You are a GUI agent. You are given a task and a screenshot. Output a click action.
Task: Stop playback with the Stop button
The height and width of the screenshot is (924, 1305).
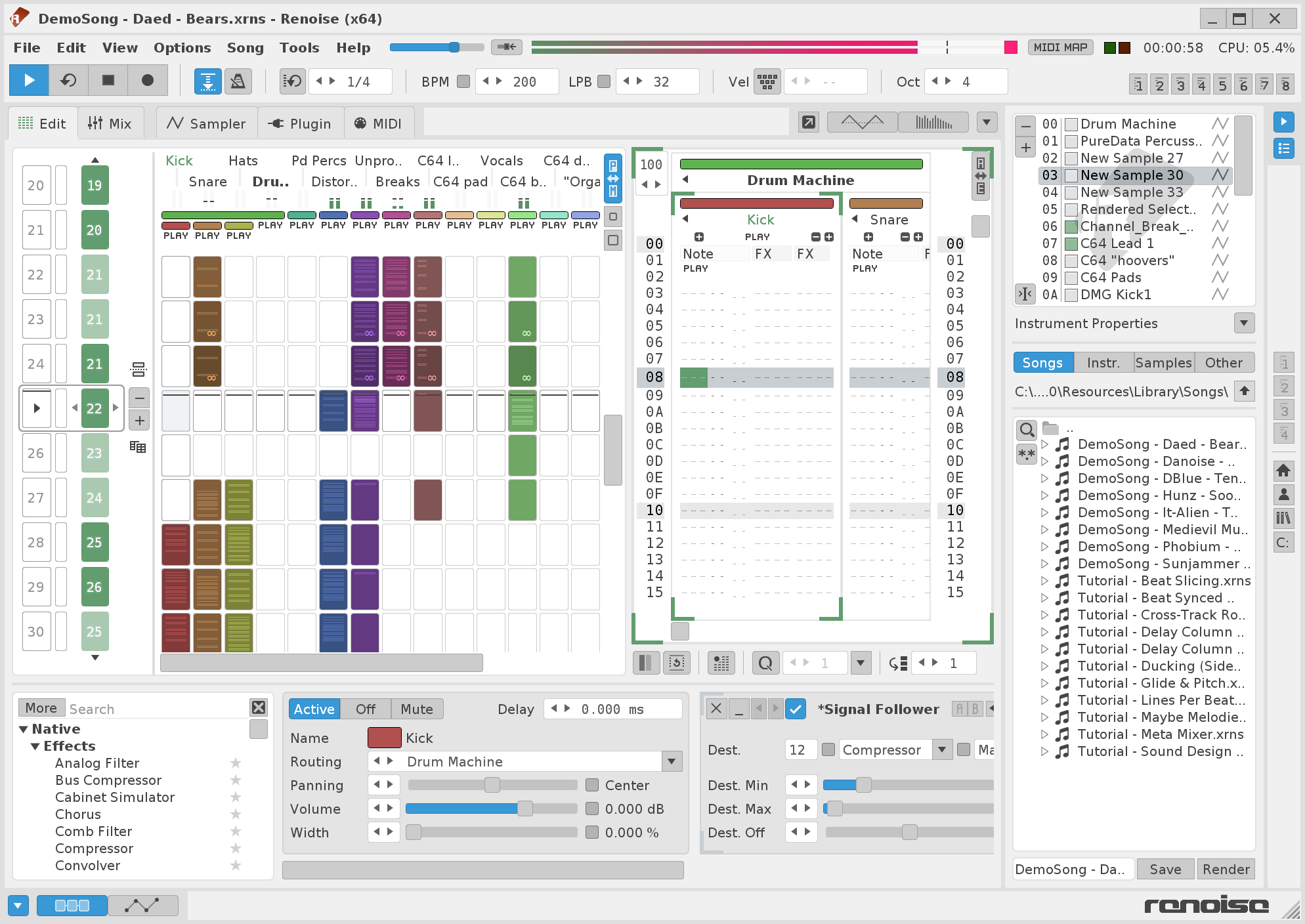tap(108, 80)
